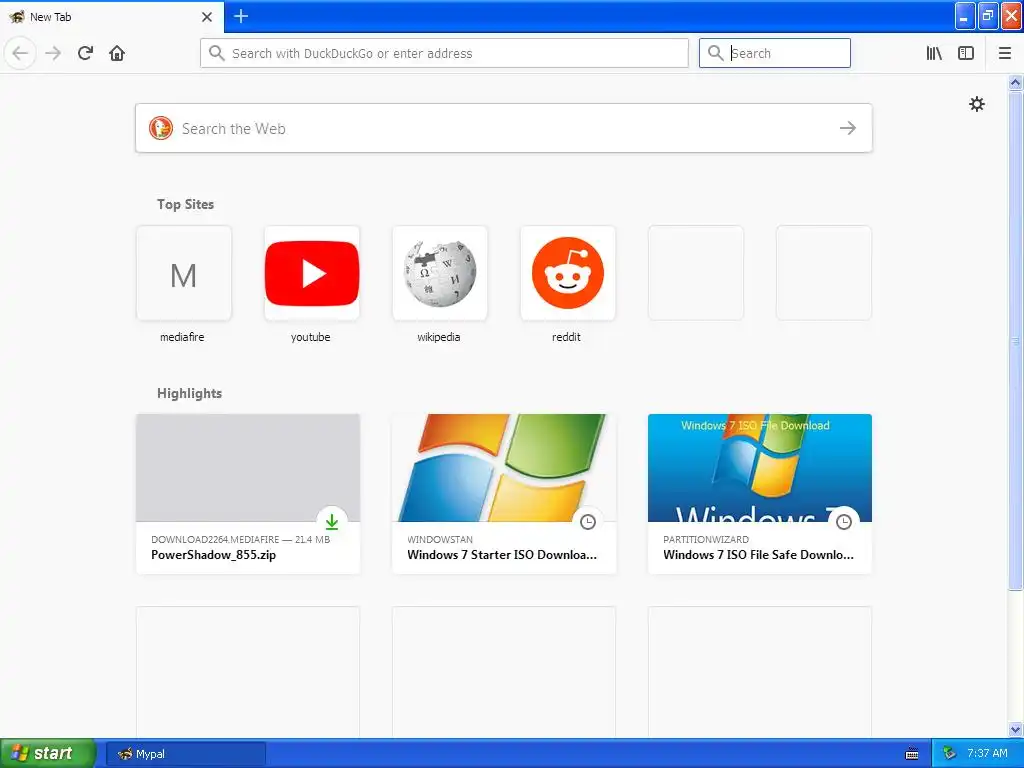The width and height of the screenshot is (1024, 768).
Task: Click the reddit label text
Action: (566, 337)
